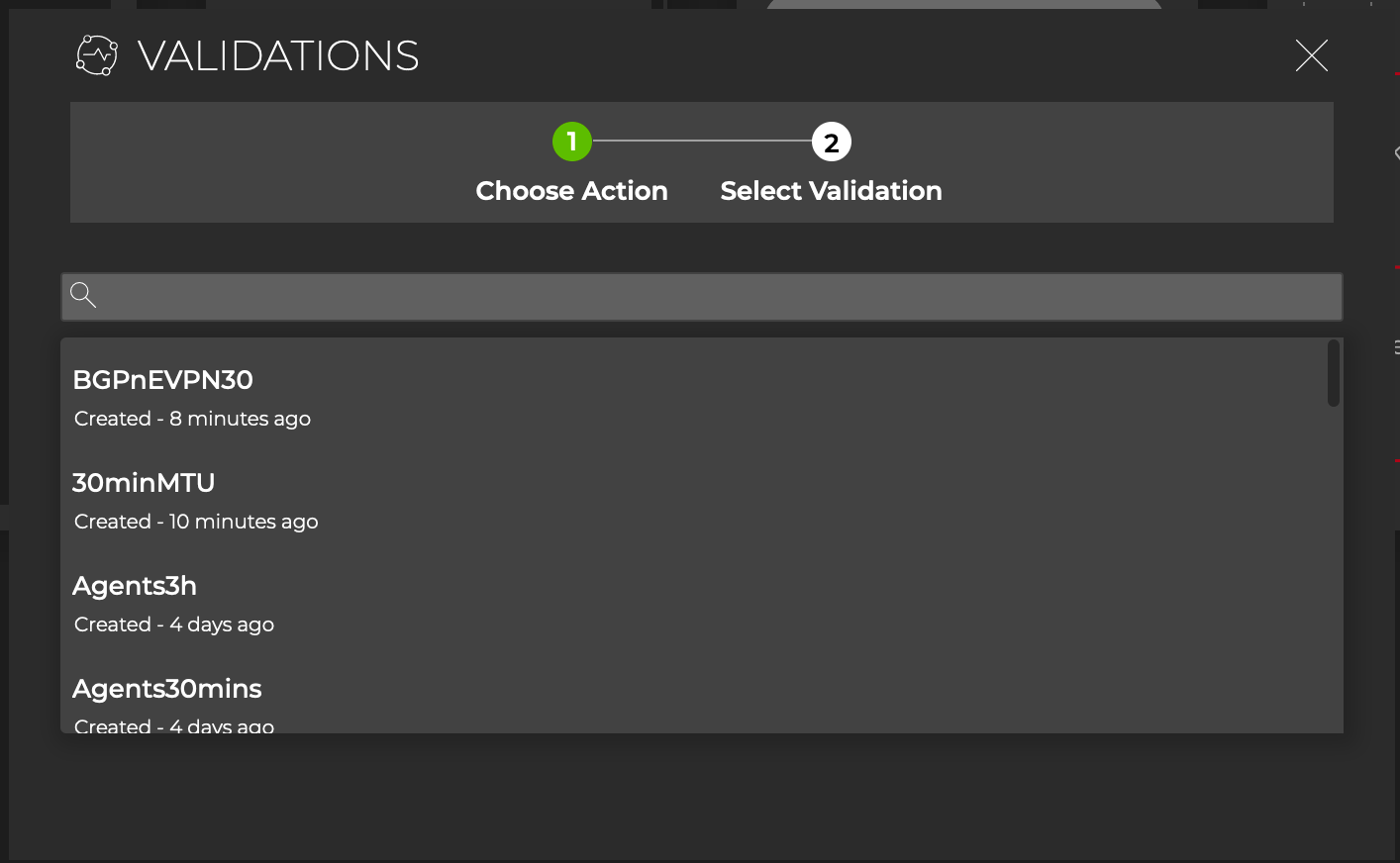Click the magnifying glass search icon

pyautogui.click(x=84, y=295)
